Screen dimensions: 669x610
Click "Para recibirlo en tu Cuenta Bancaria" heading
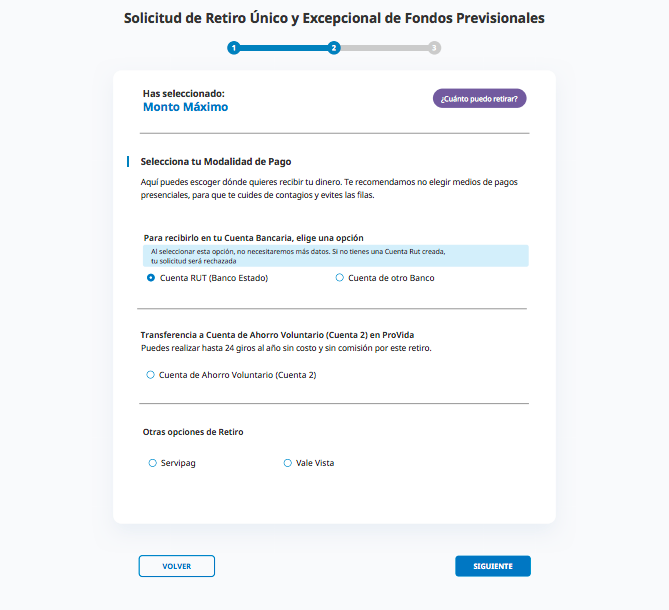pos(253,238)
